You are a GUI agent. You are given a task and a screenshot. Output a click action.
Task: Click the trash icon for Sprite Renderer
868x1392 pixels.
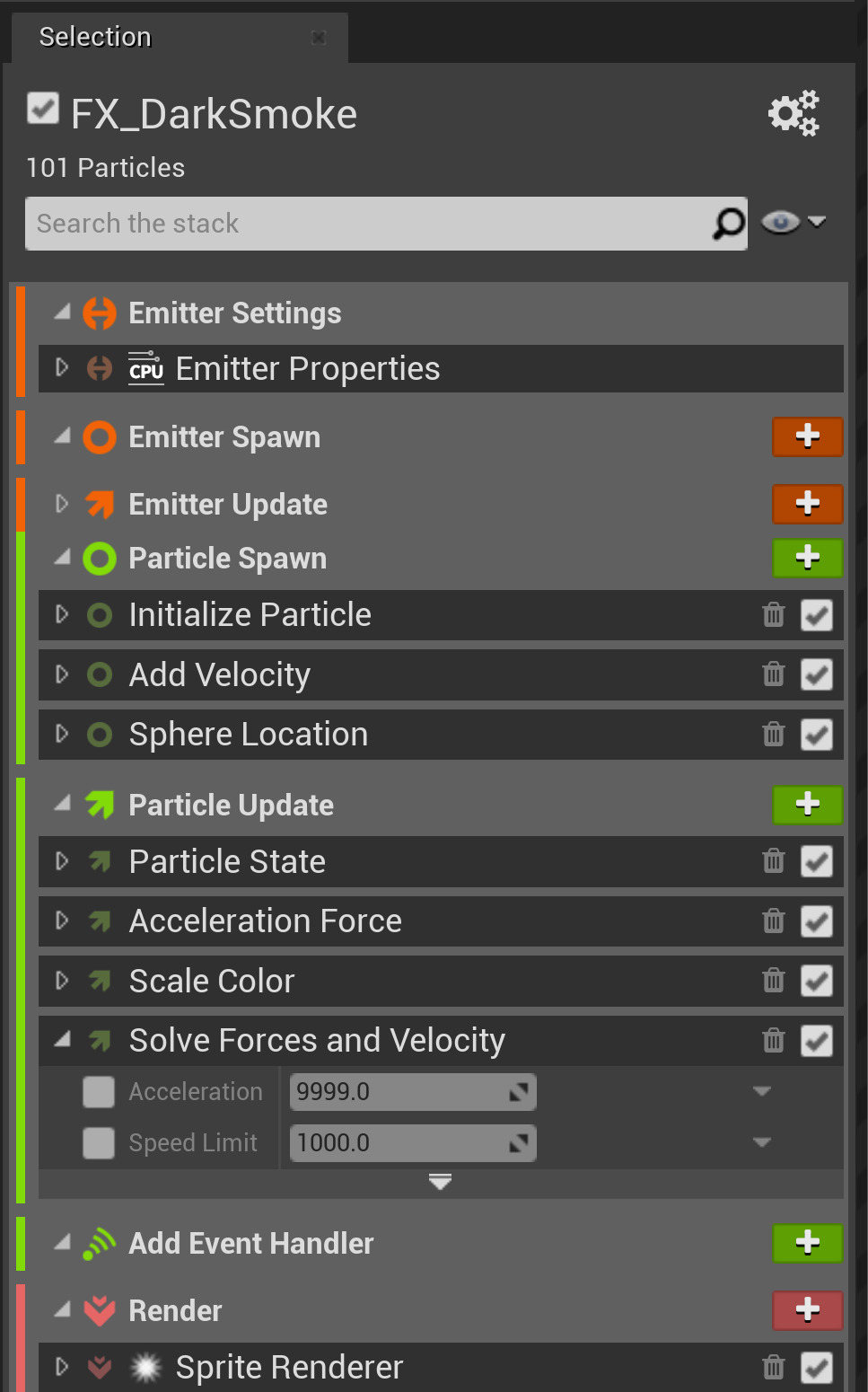click(773, 1368)
